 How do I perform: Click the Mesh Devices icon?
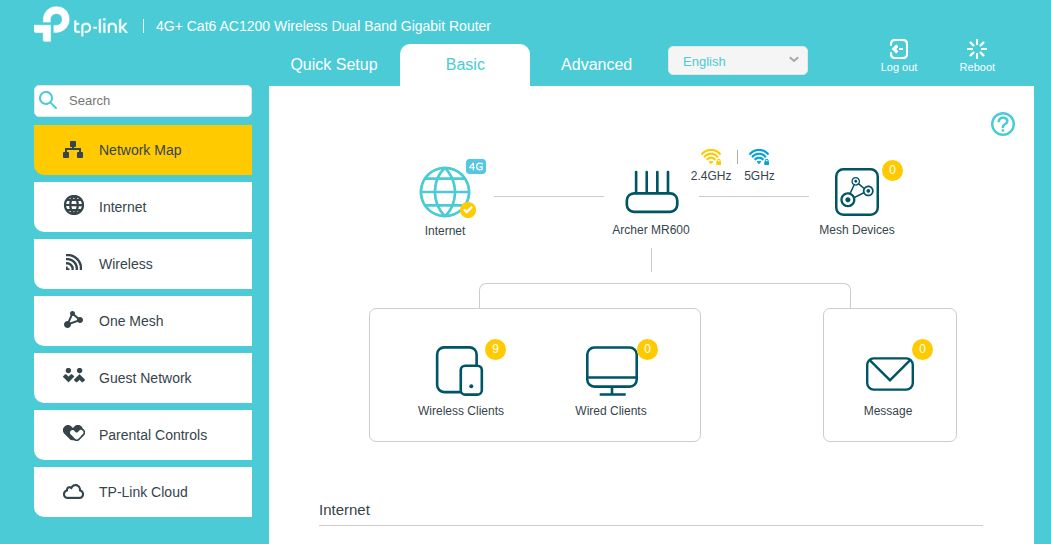point(857,192)
